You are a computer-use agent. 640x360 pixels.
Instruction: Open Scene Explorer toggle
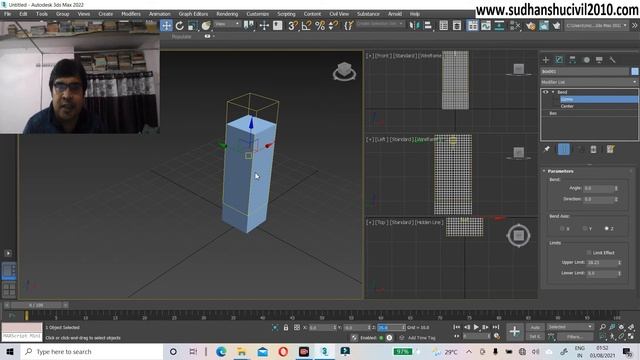(444, 26)
